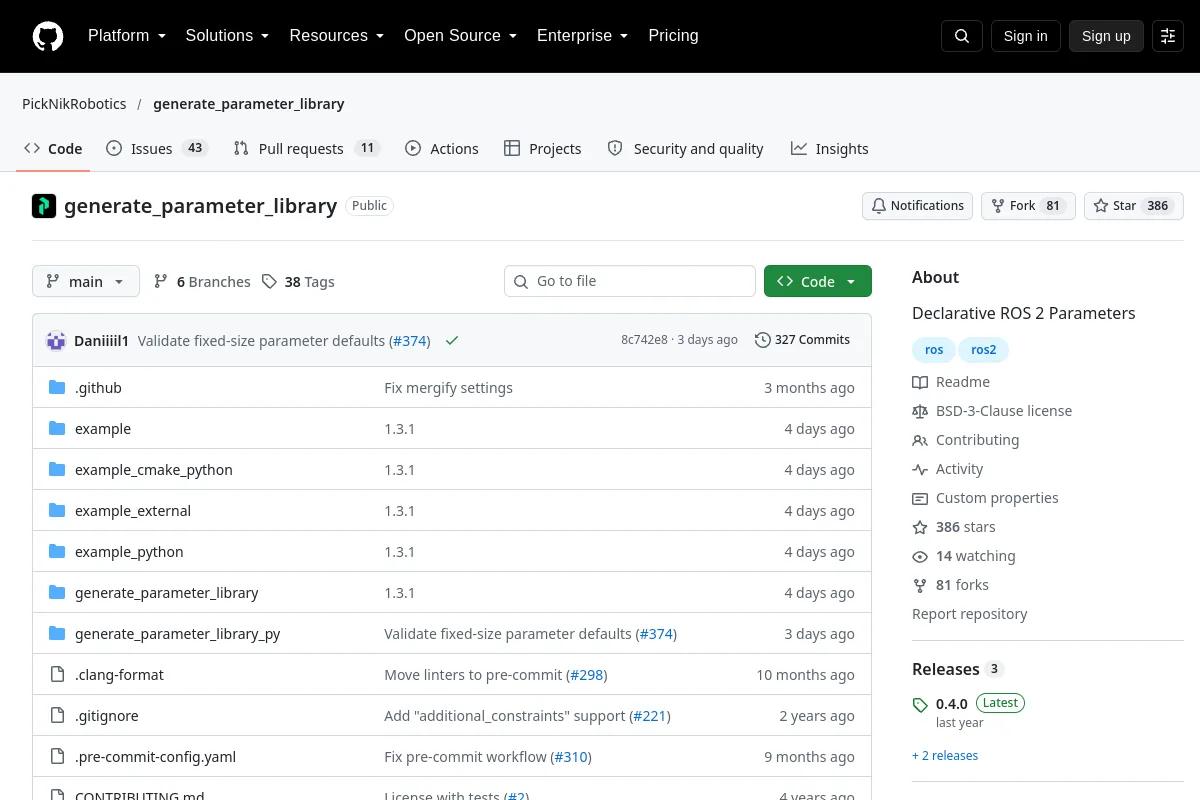Open the Pricing page

[673, 36]
